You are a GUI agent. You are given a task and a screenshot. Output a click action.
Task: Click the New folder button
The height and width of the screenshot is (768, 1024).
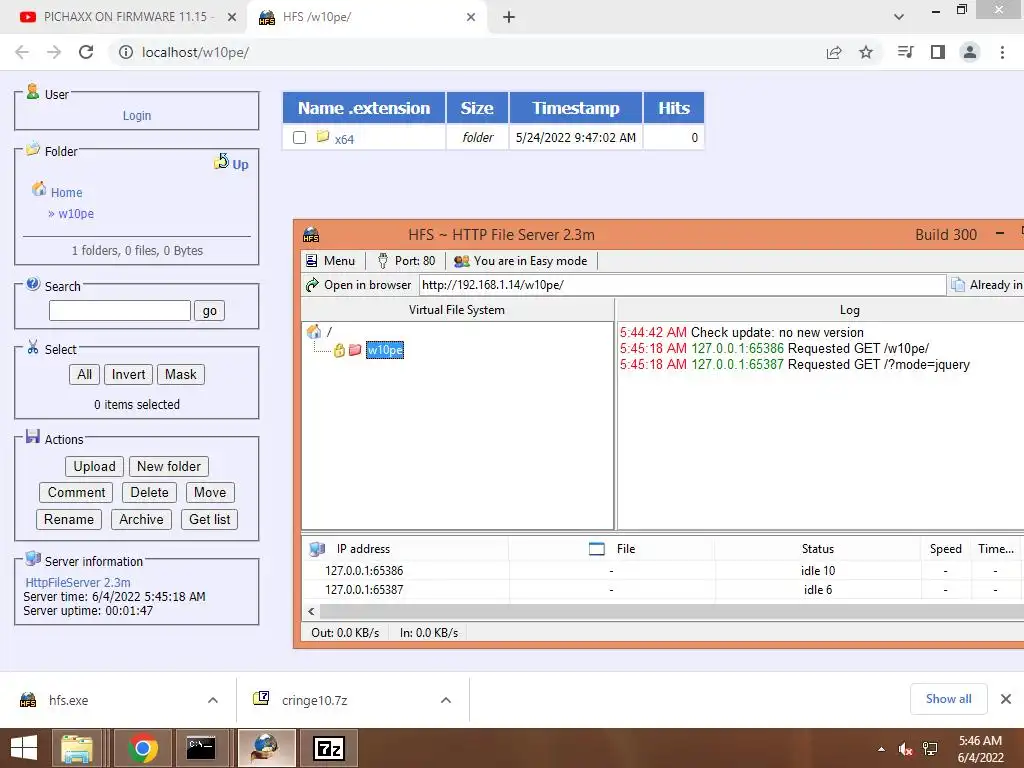pos(168,466)
